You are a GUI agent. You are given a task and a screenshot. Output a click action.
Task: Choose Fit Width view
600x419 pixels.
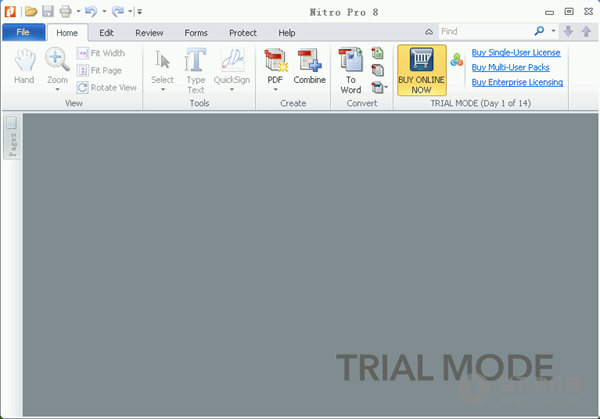(x=101, y=53)
